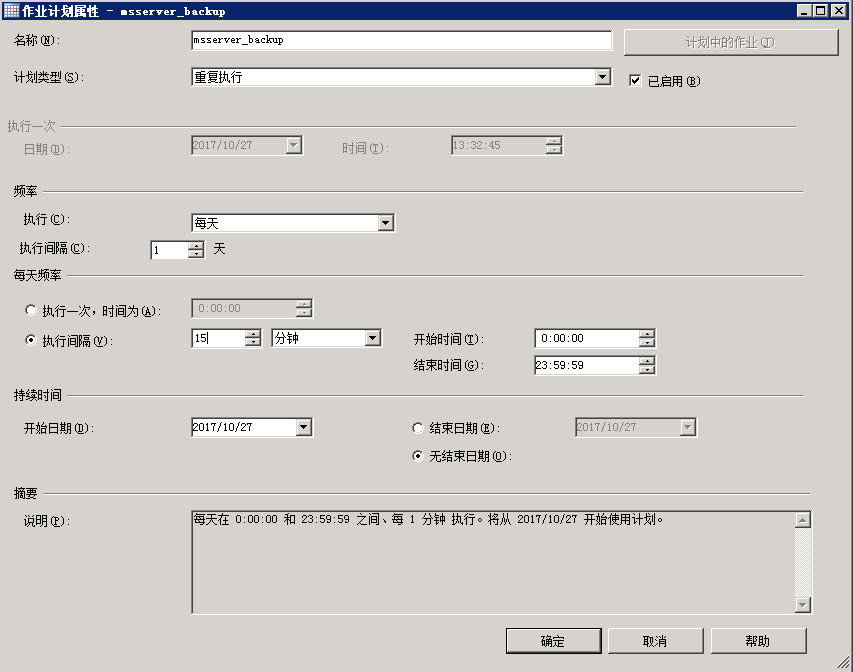
Task: Click the summary scrollbar down arrow
Action: 803,605
